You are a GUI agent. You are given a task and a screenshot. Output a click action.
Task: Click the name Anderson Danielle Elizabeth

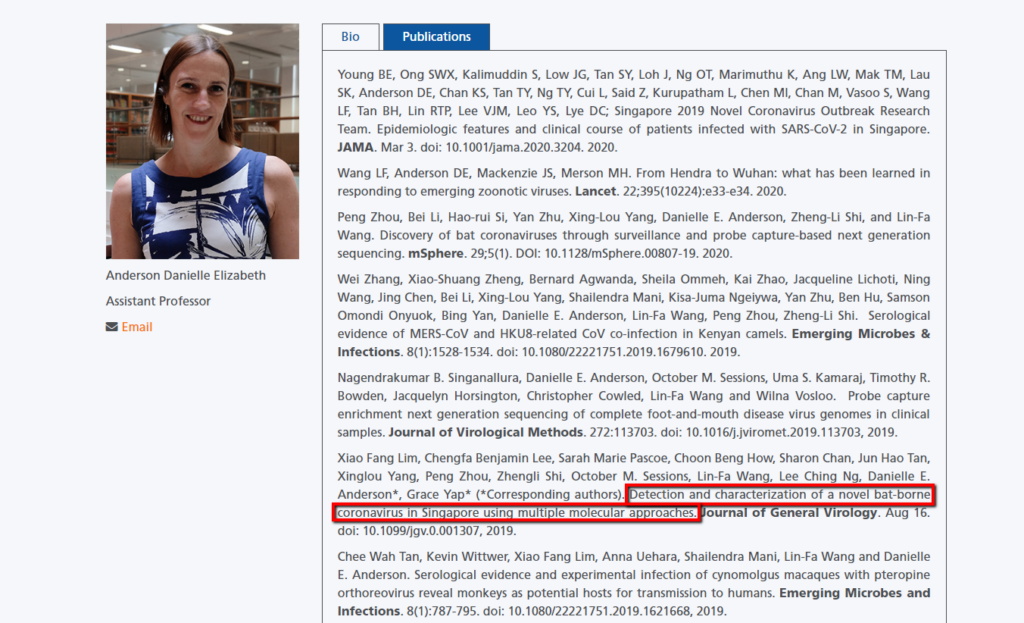coord(186,275)
